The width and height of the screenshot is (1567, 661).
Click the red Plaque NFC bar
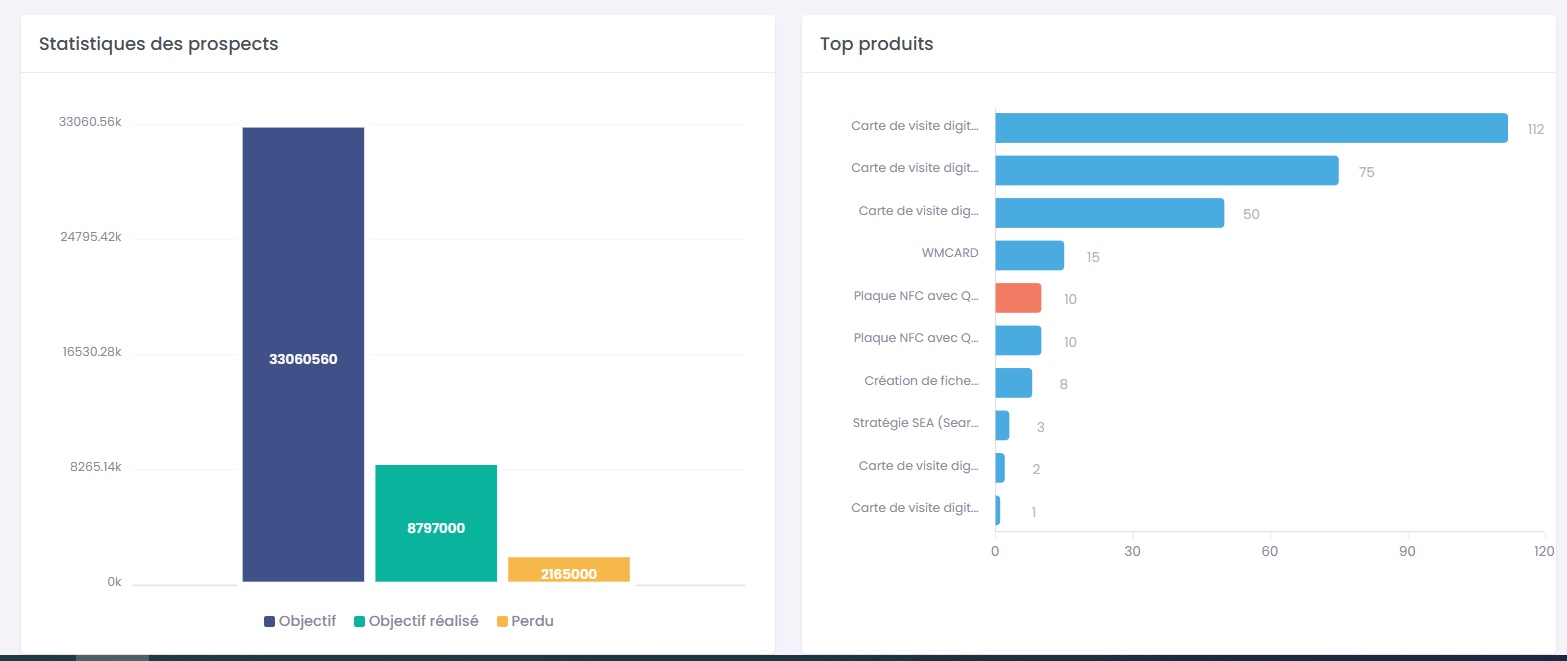pyautogui.click(x=1018, y=298)
